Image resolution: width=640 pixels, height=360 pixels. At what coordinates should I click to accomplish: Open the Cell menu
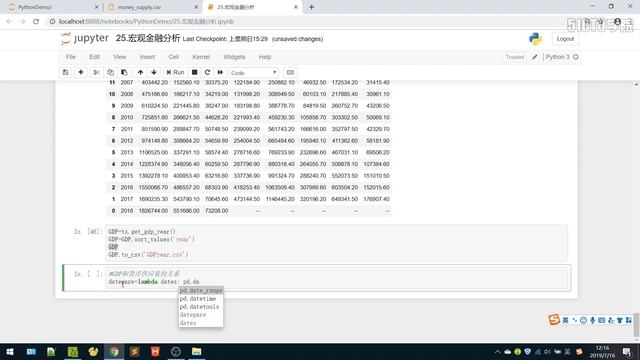[x=173, y=57]
